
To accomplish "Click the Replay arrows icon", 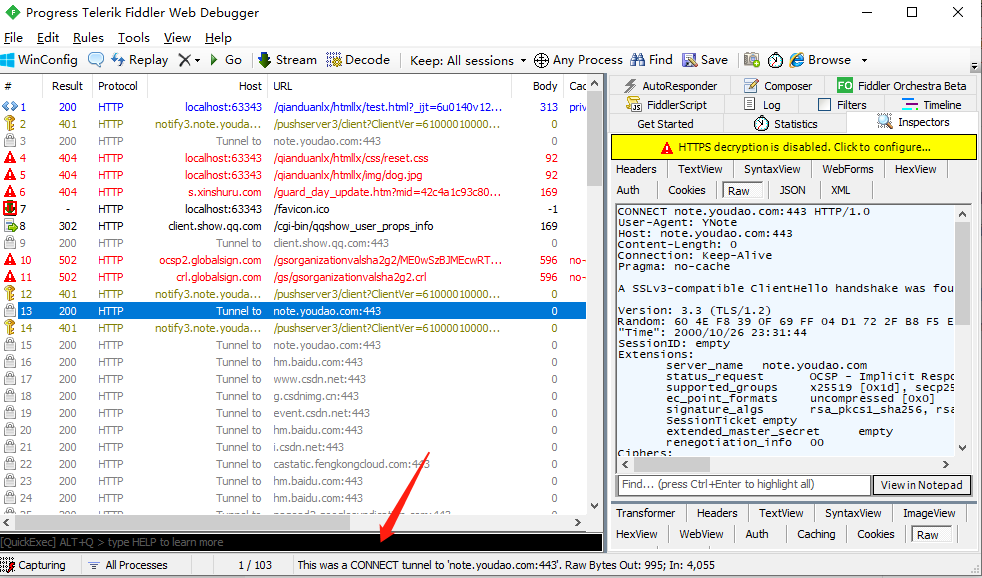I will click(118, 60).
